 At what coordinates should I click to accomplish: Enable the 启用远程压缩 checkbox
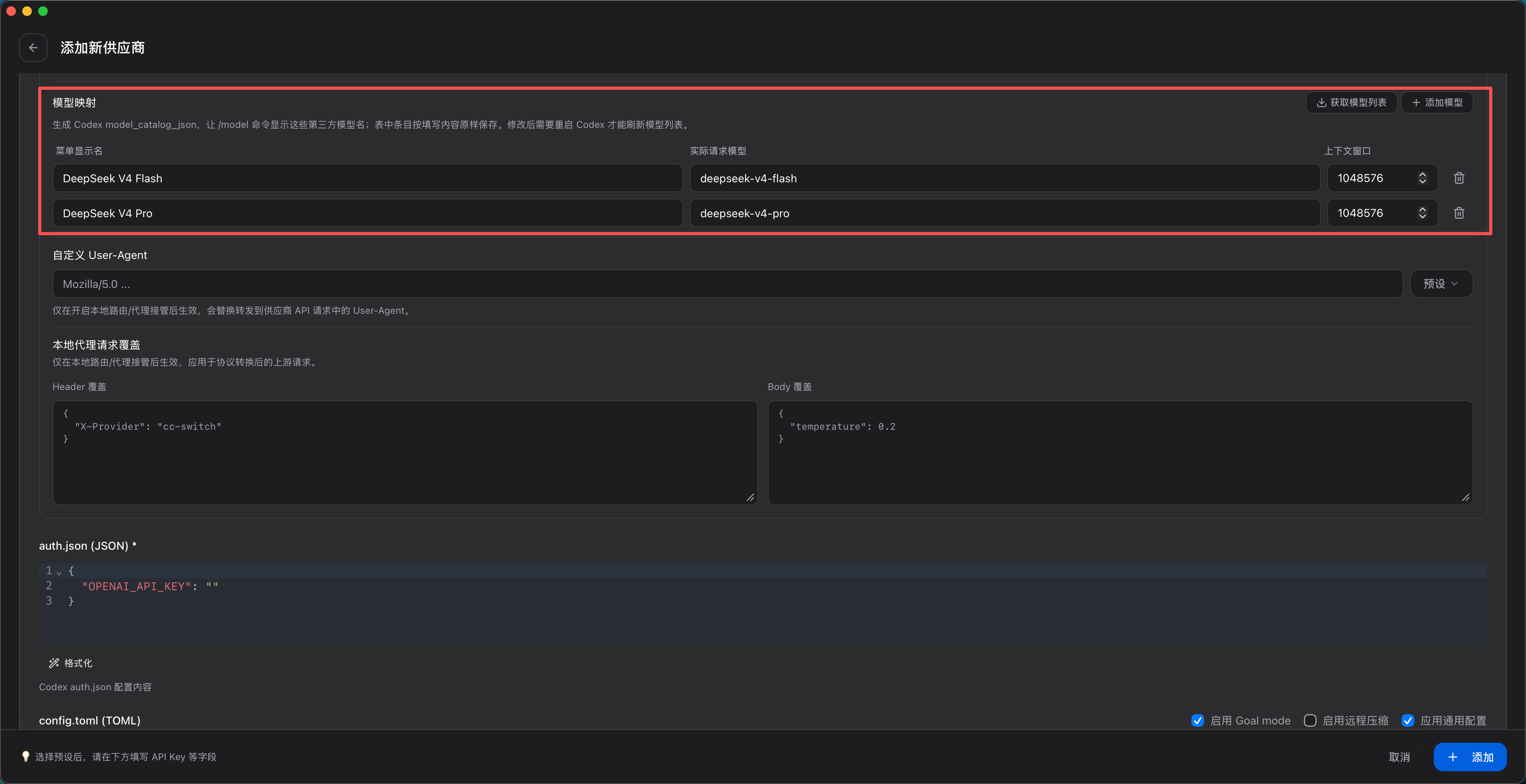pyautogui.click(x=1310, y=720)
